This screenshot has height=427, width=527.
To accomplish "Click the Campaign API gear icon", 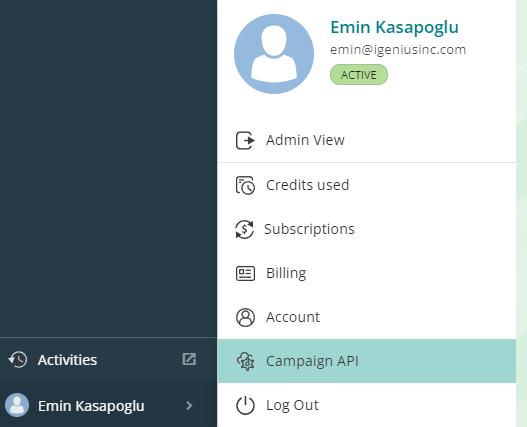I will point(246,361).
